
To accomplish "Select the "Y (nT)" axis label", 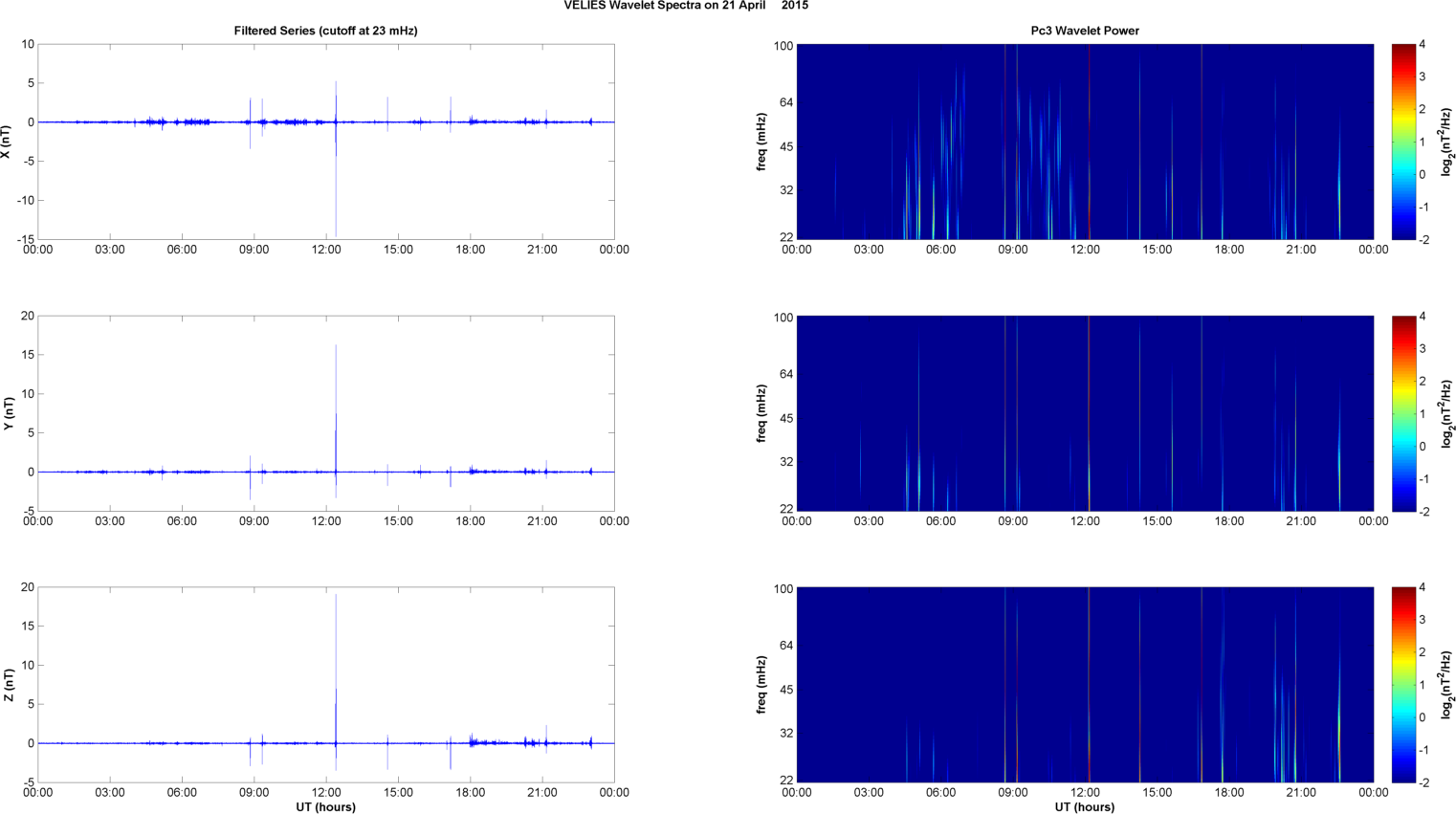I will click(x=9, y=413).
